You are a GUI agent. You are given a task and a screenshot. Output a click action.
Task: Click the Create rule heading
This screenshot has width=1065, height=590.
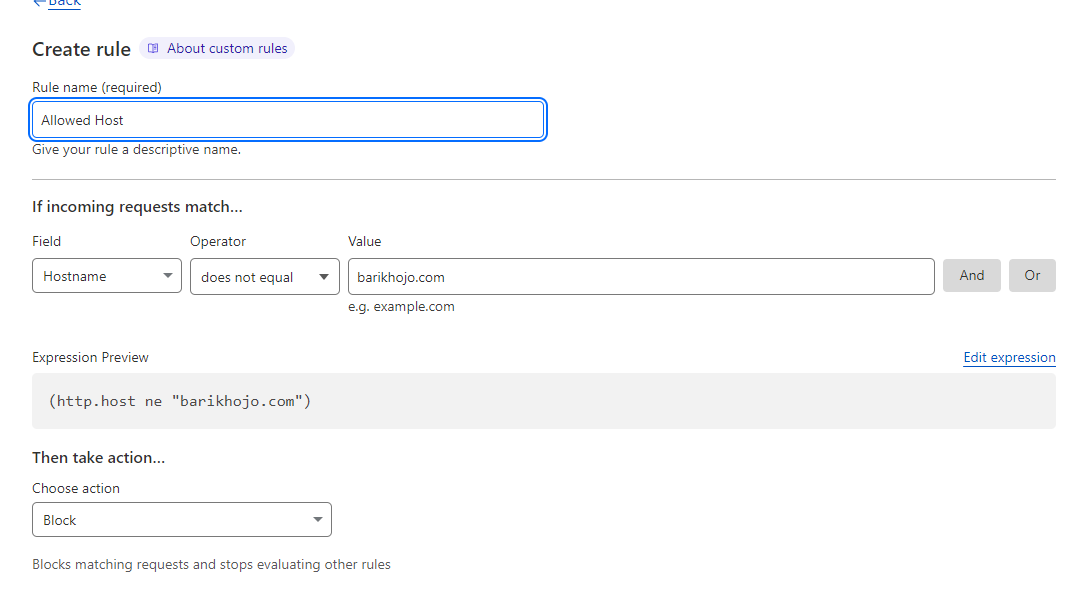(81, 49)
